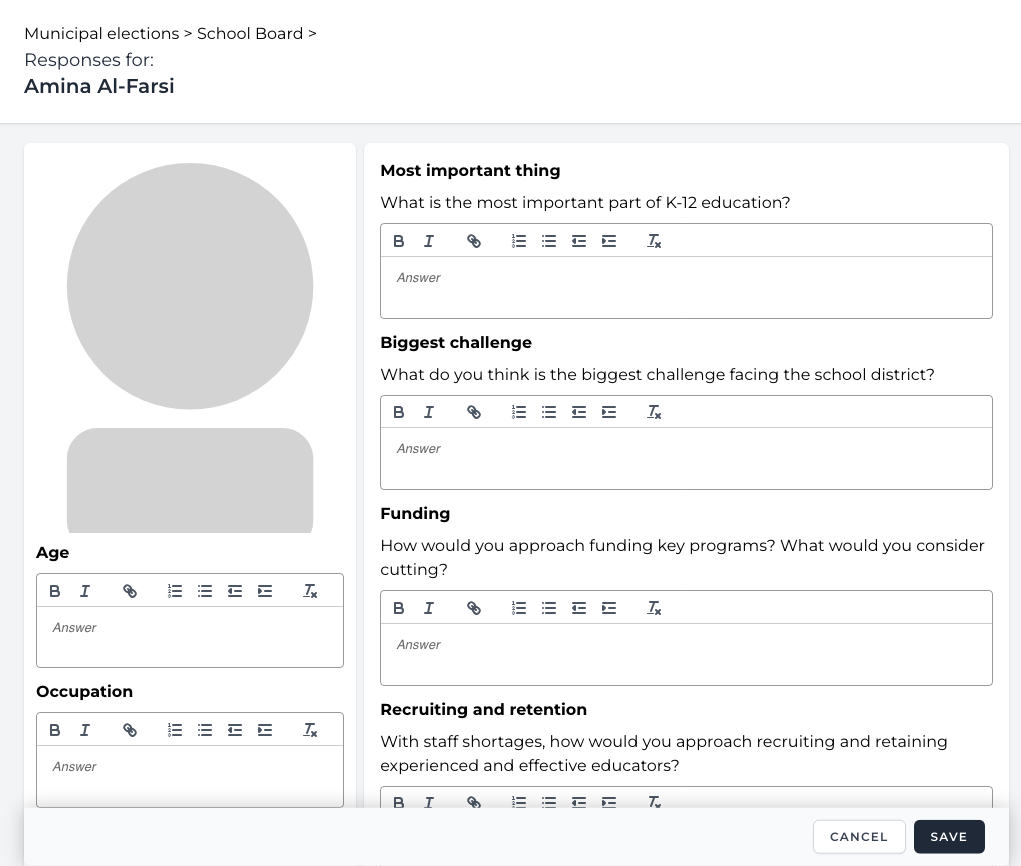Add numbered list in Age editor

175,591
